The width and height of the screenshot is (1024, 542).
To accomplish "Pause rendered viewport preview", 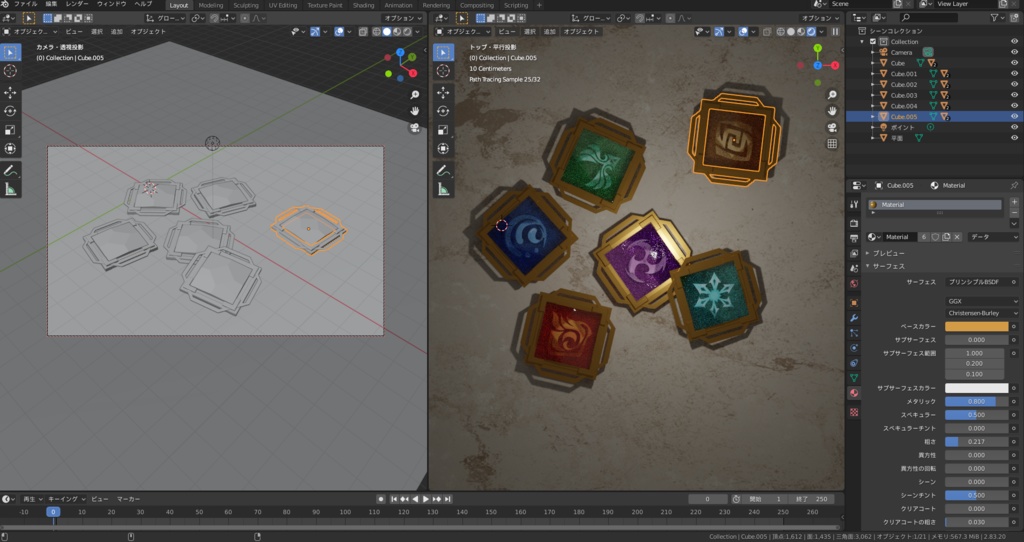I will coord(835,31).
